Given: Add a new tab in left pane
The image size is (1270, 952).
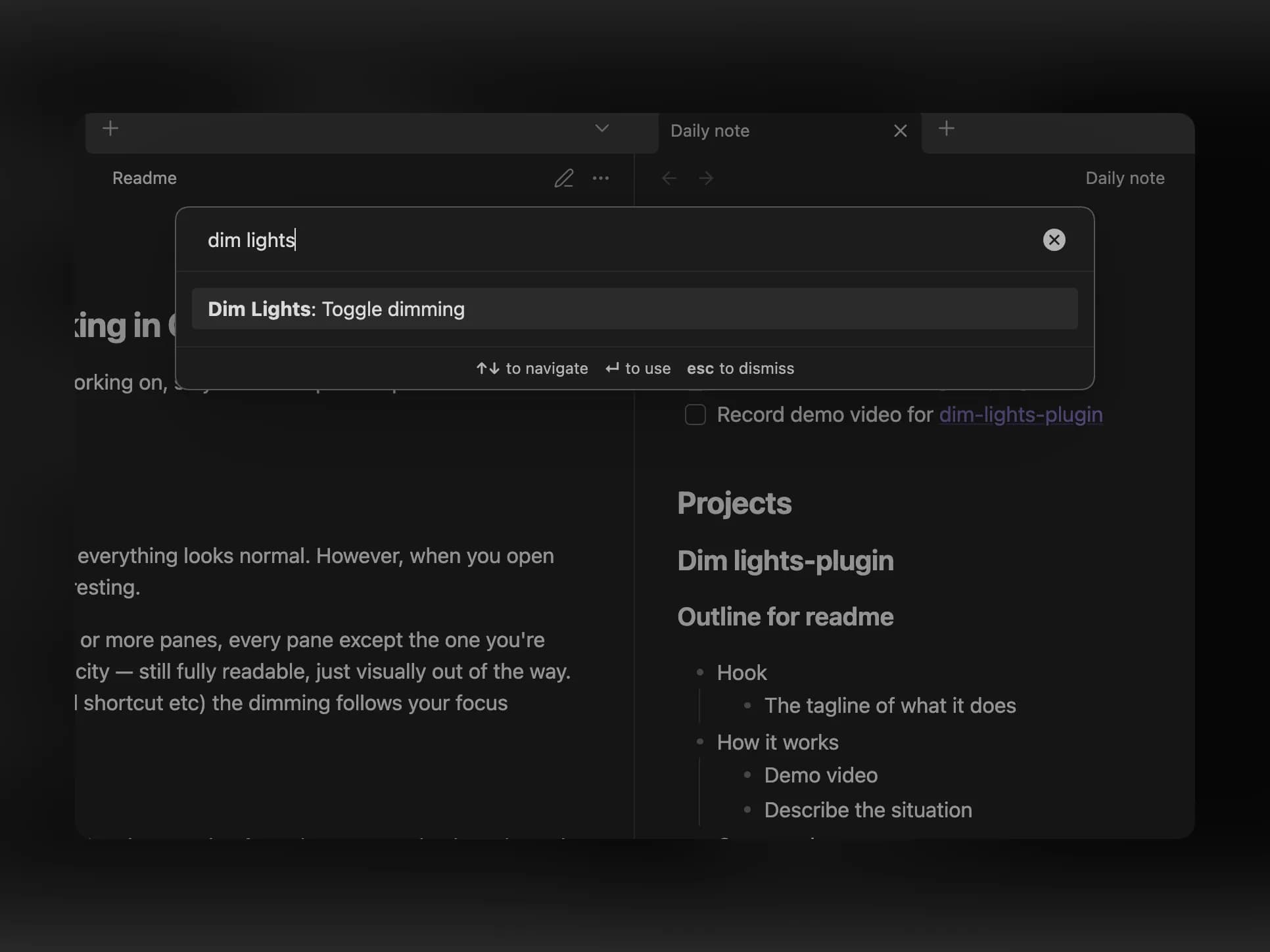Looking at the screenshot, I should coord(110,128).
